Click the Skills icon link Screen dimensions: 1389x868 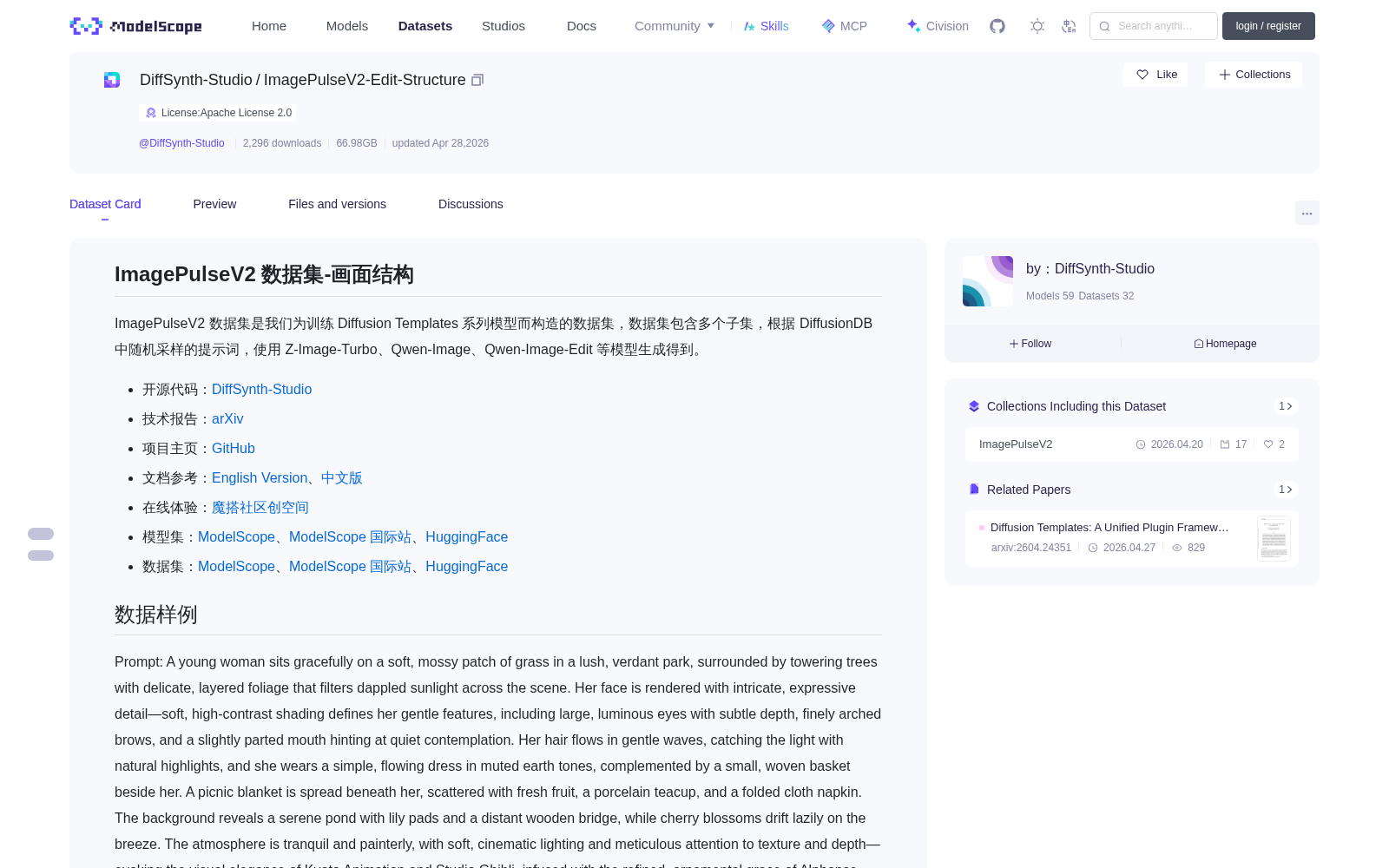pyautogui.click(x=767, y=26)
